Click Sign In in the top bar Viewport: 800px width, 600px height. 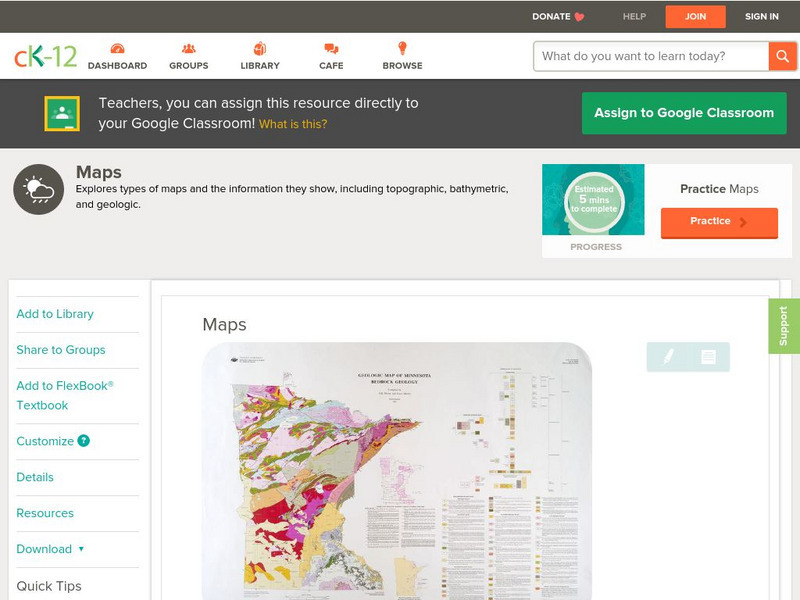762,16
